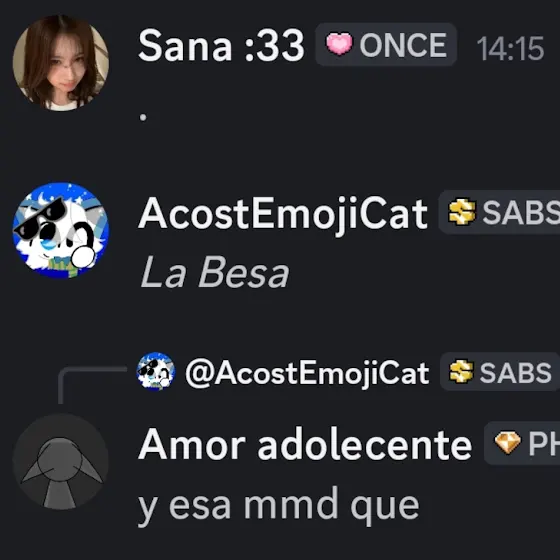Click the Sana :33 username
Viewport: 560px width, 560px height.
click(x=221, y=46)
